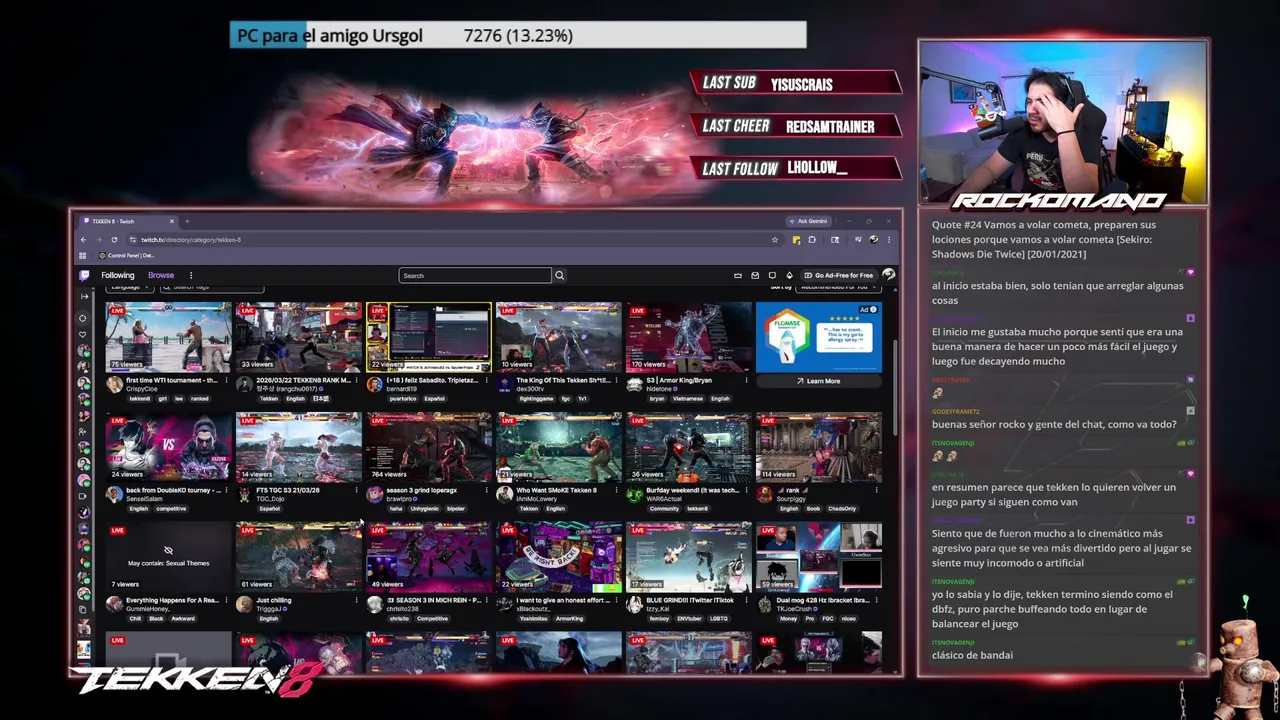Image resolution: width=1280 pixels, height=720 pixels.
Task: Open the three-dot More menu beside Browse
Action: click(191, 275)
